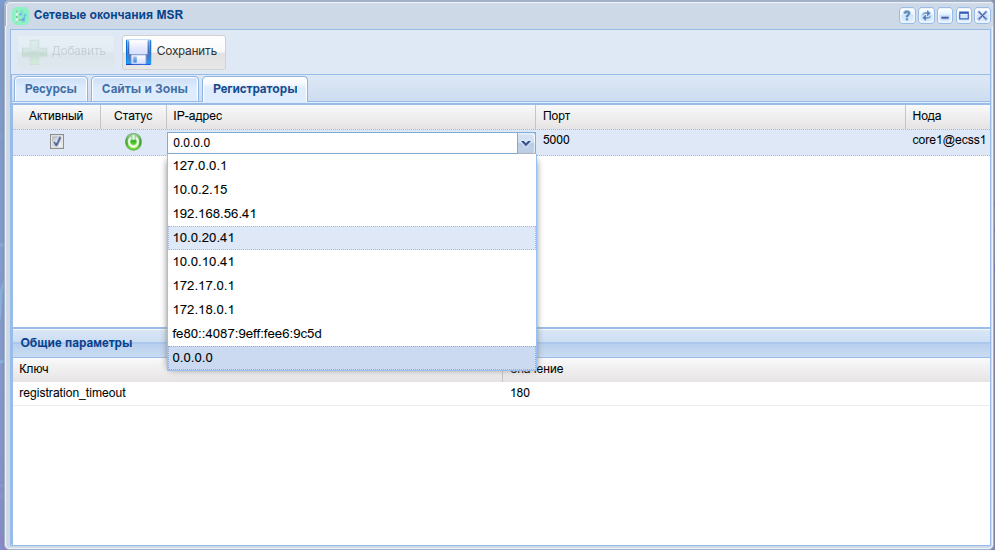Click the IP-адрес input field showing 0.0.0.0
995x550 pixels.
click(x=343, y=143)
